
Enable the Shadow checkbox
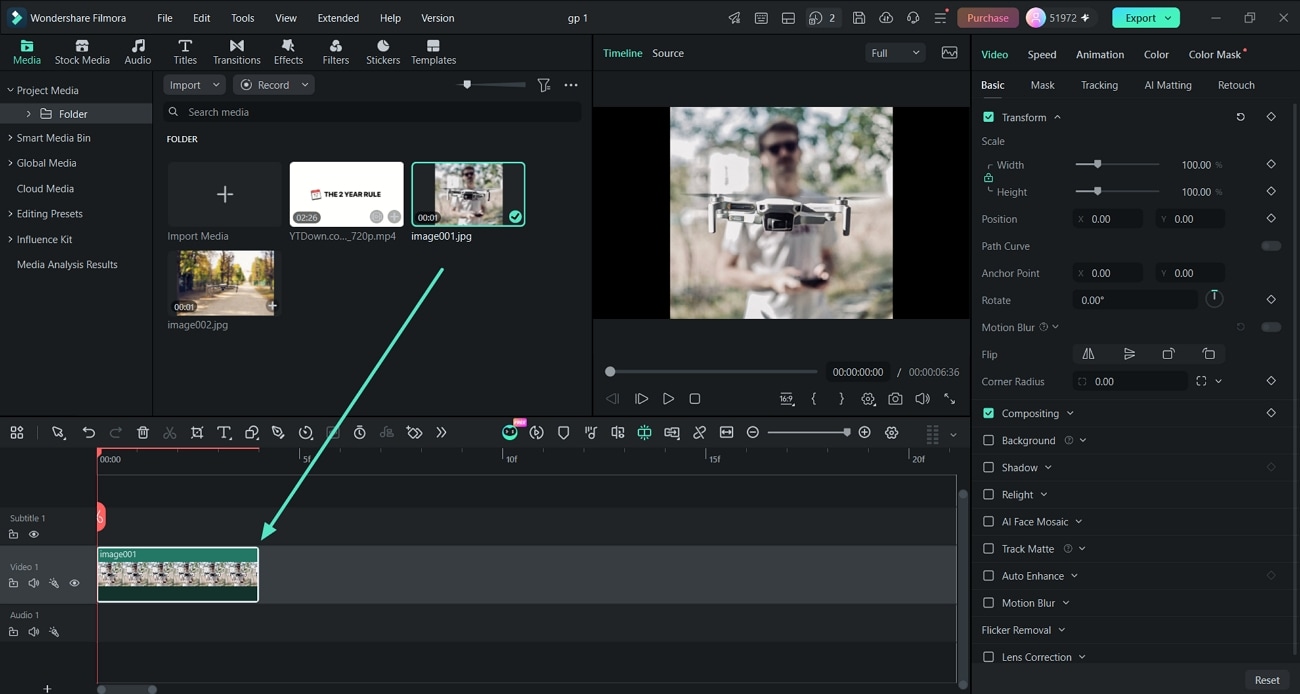pyautogui.click(x=988, y=467)
